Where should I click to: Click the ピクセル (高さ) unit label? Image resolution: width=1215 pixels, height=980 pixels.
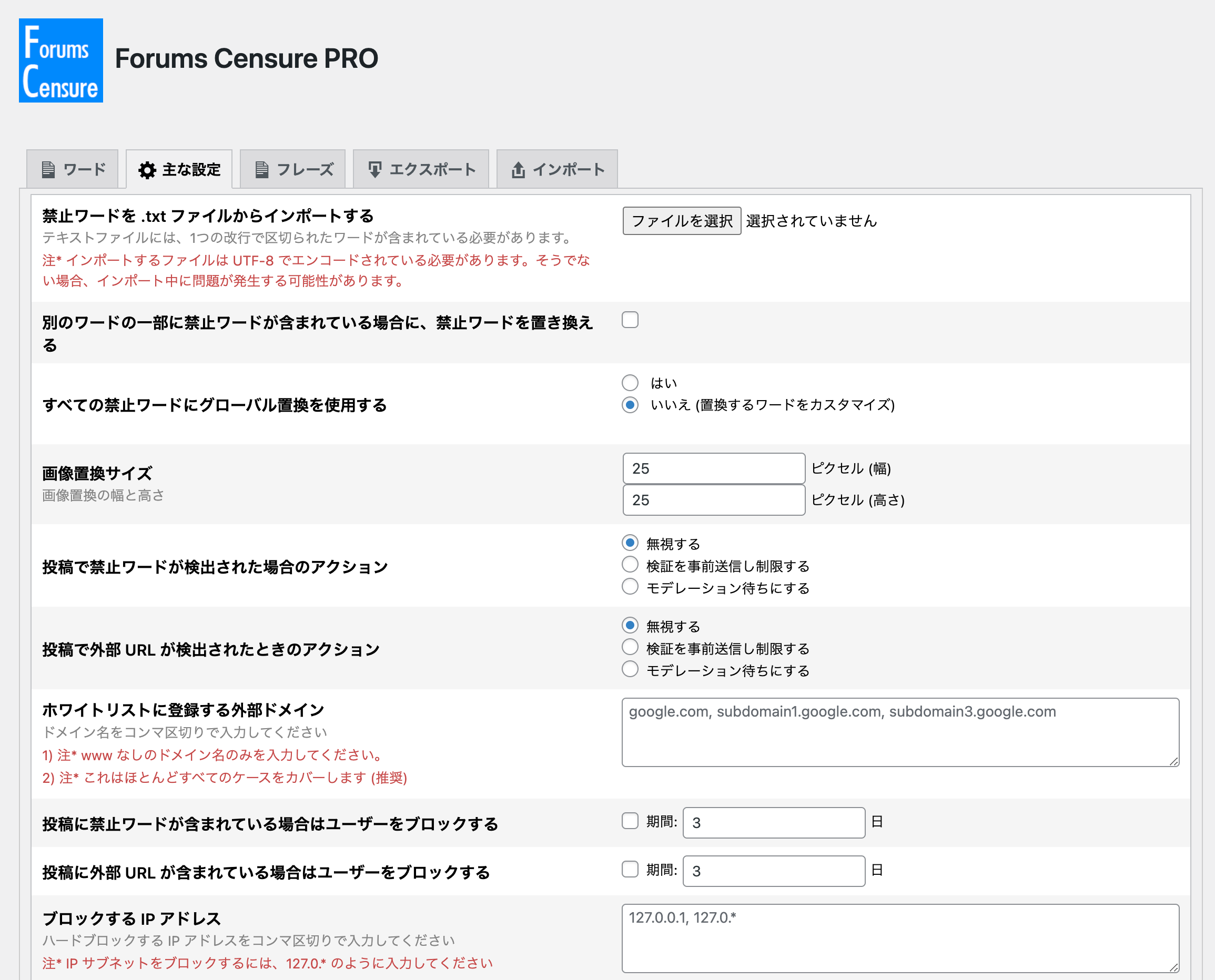858,500
